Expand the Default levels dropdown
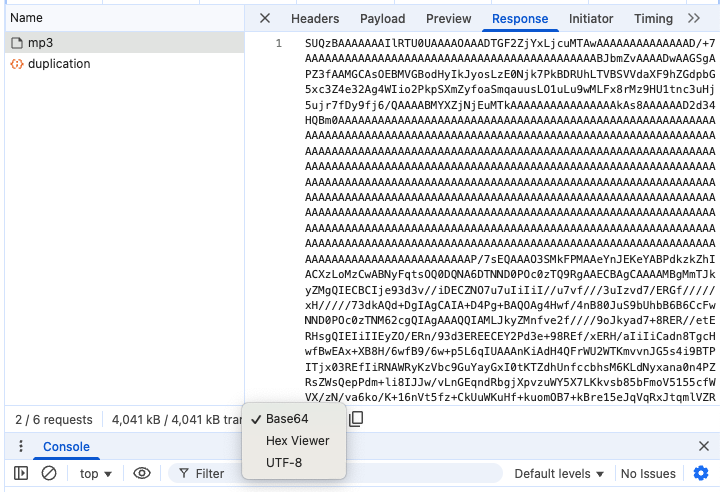 click(x=559, y=473)
